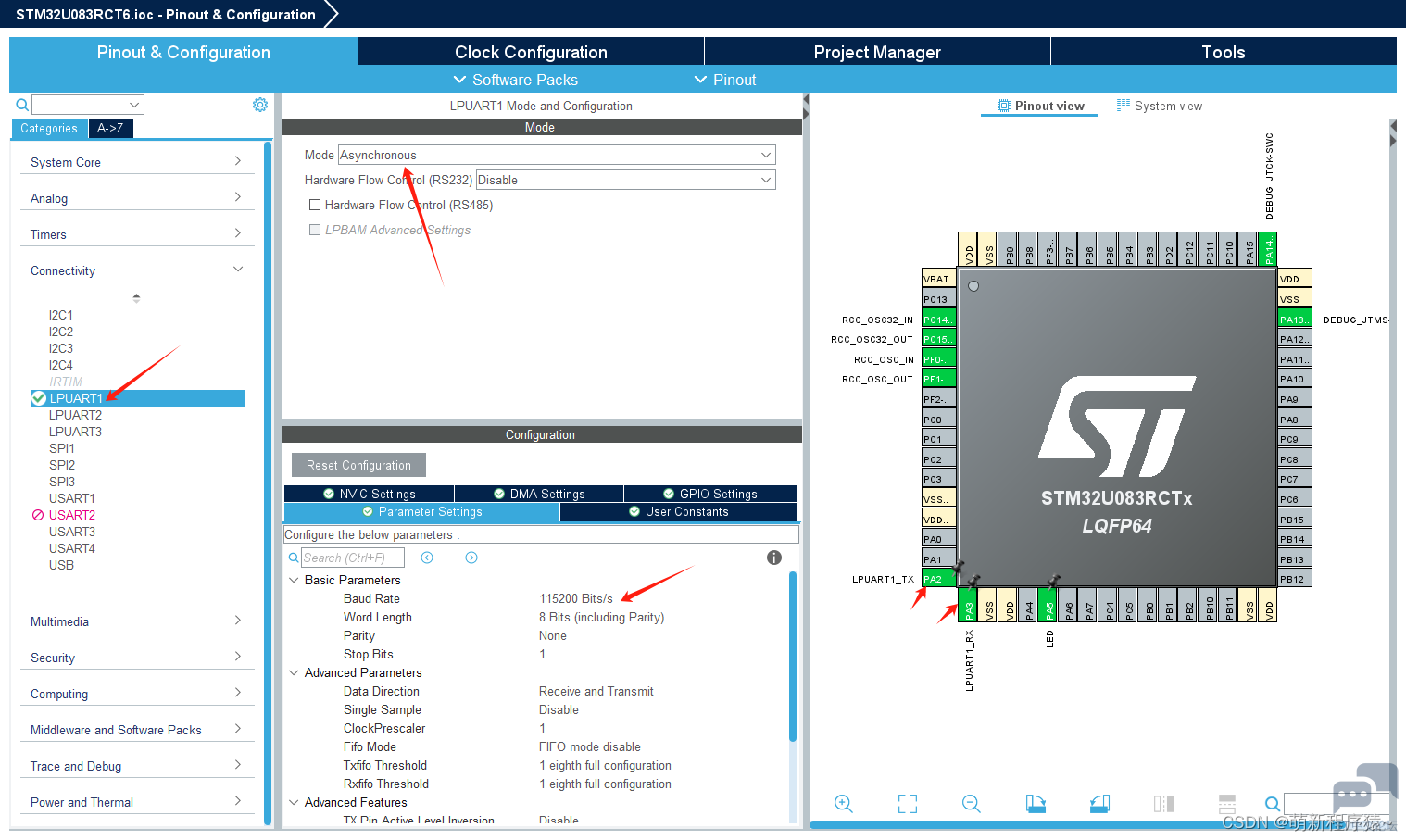Switch to System view
The width and height of the screenshot is (1406, 840).
[x=1159, y=106]
